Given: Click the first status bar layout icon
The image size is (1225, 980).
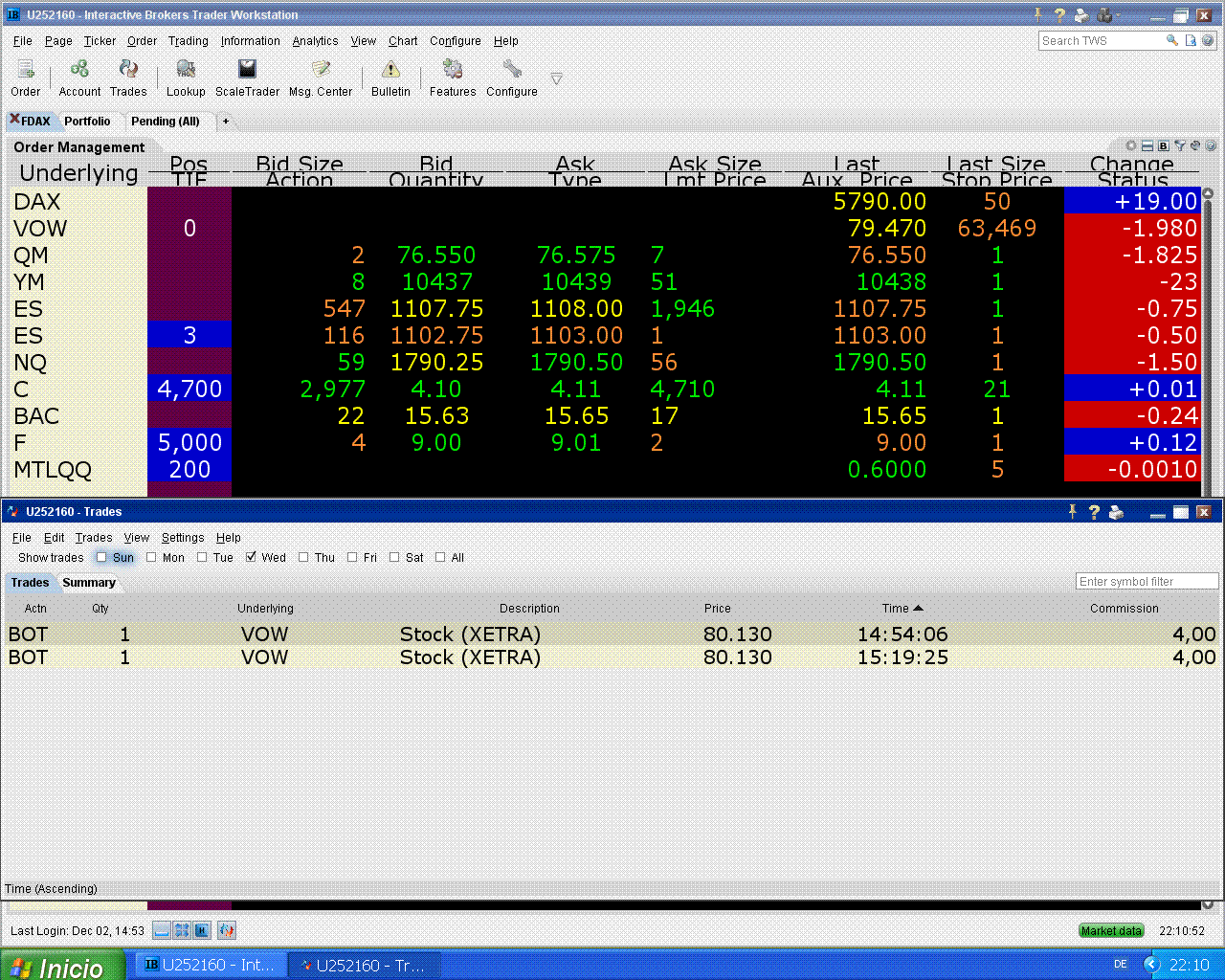Looking at the screenshot, I should pos(162,930).
